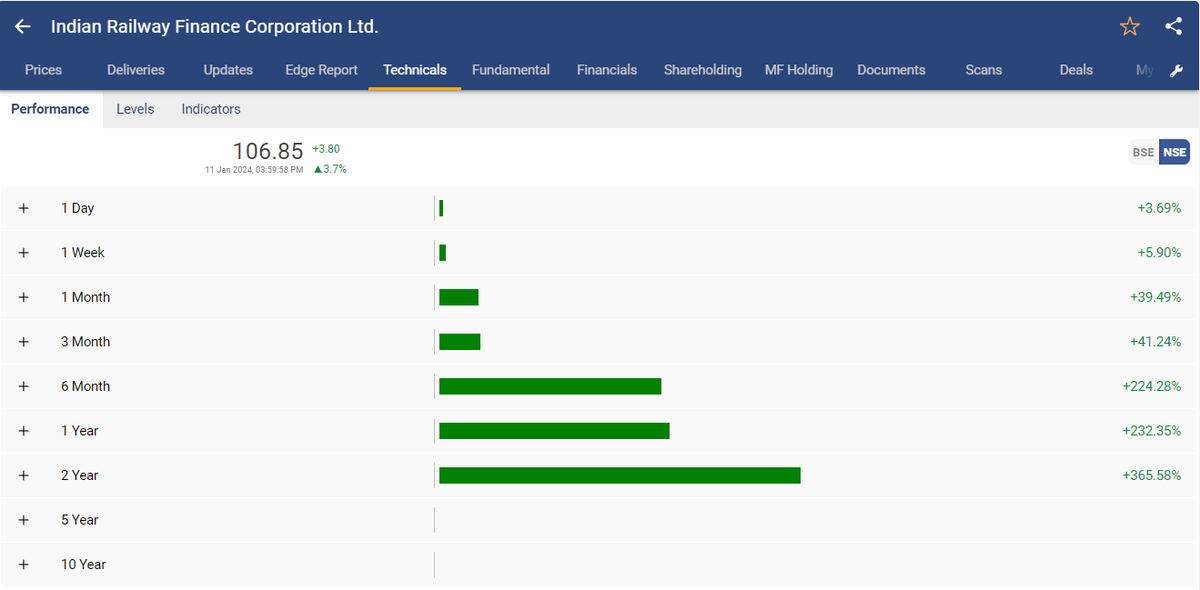Image resolution: width=1200 pixels, height=590 pixels.
Task: Click the 1 Year green performance bar
Action: (554, 431)
